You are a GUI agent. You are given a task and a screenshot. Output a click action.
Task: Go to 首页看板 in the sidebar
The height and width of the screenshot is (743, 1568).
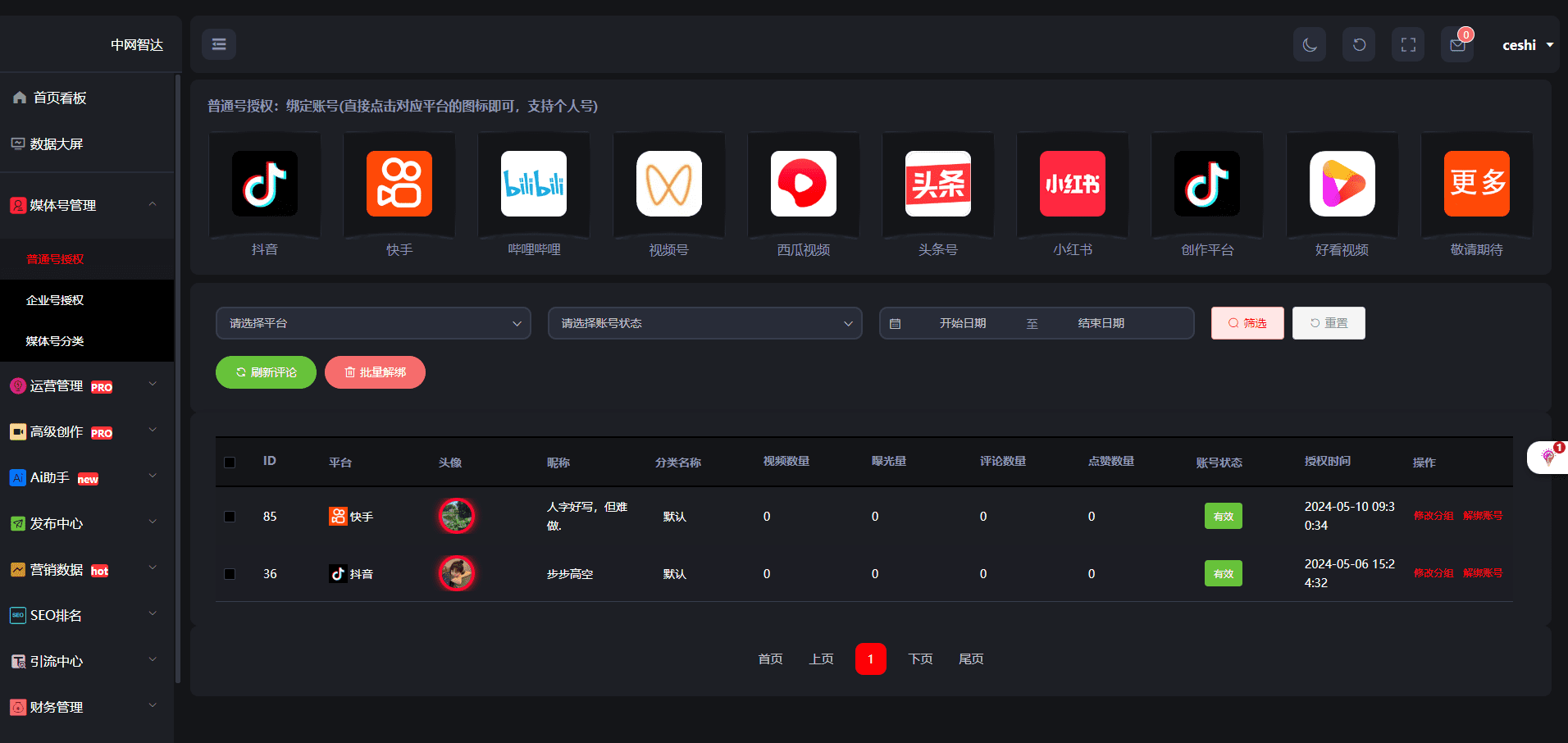[x=59, y=98]
